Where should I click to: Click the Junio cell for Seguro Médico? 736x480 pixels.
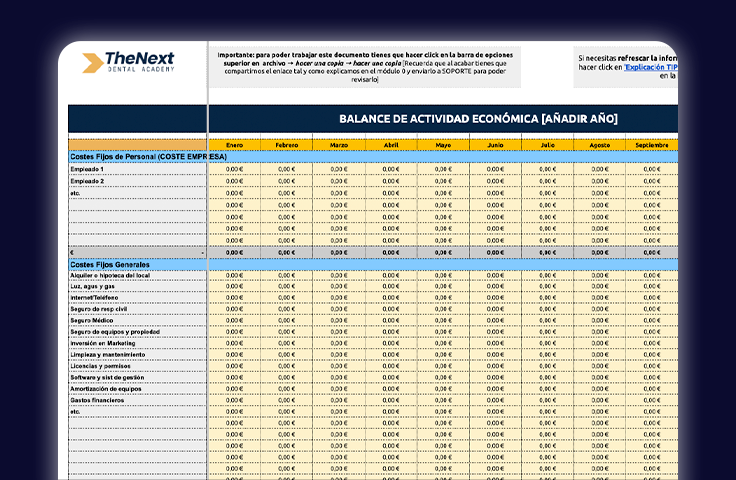pos(495,320)
